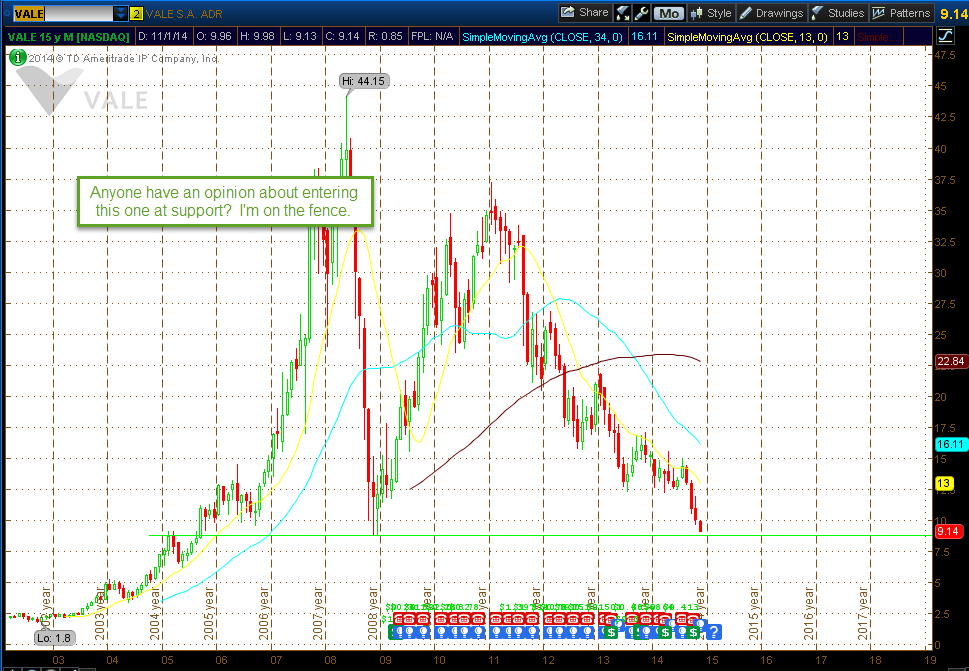
Task: Click the 'L: 9.13' low value
Action: pos(300,36)
